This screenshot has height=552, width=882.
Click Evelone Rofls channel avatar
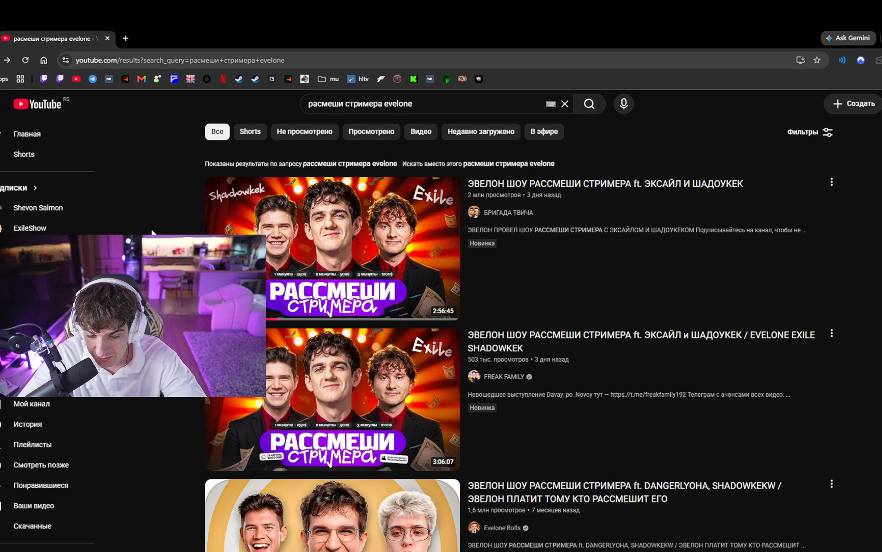[x=474, y=528]
